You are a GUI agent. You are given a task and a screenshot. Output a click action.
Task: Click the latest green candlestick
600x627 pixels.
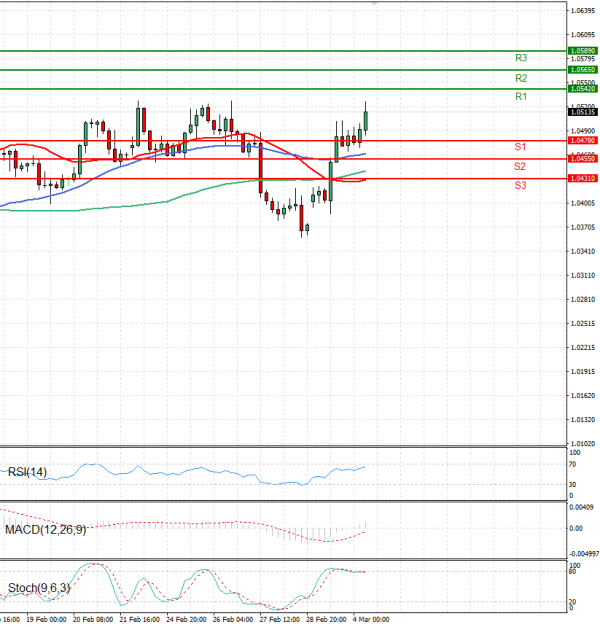click(x=366, y=121)
